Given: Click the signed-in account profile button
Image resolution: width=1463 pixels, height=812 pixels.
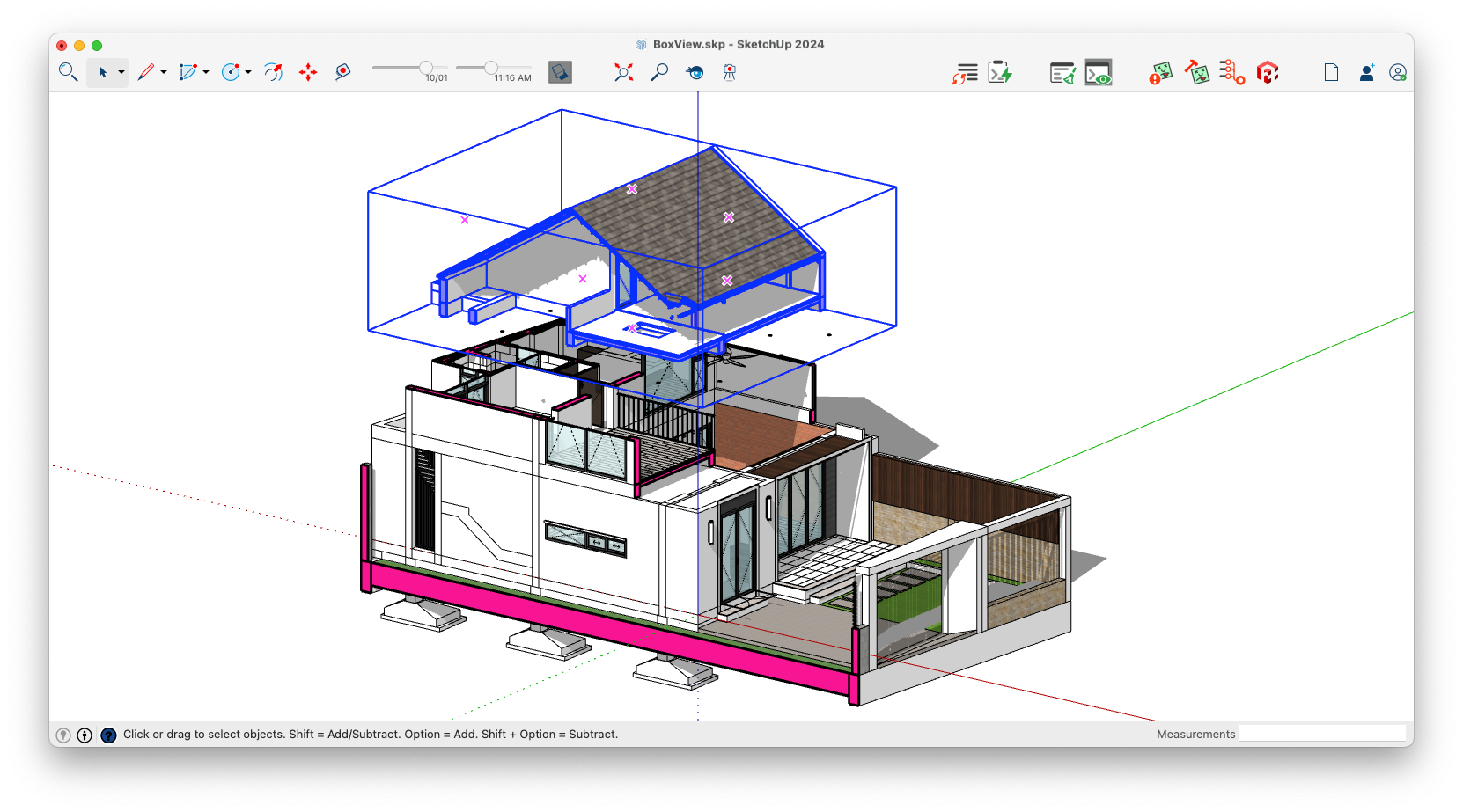Looking at the screenshot, I should [x=1397, y=72].
